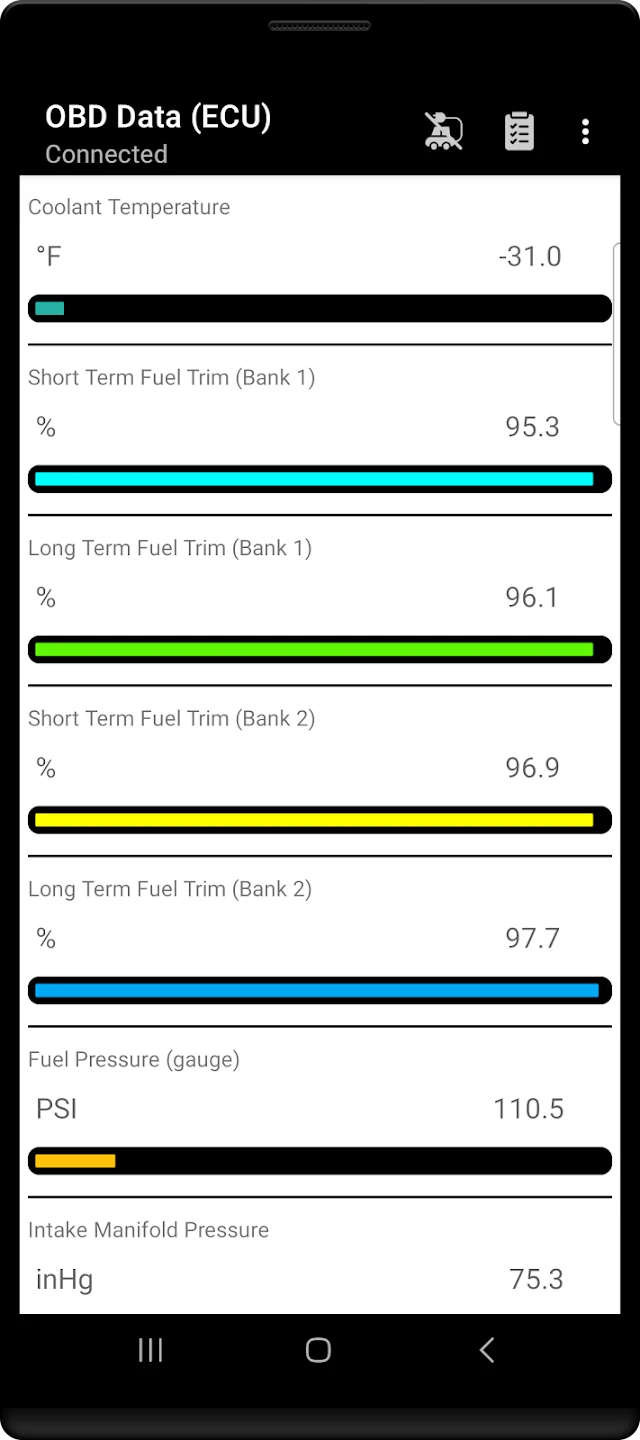Screen dimensions: 640x1440
Task: Click the green Long Term Bank 1 bar
Action: (x=319, y=649)
